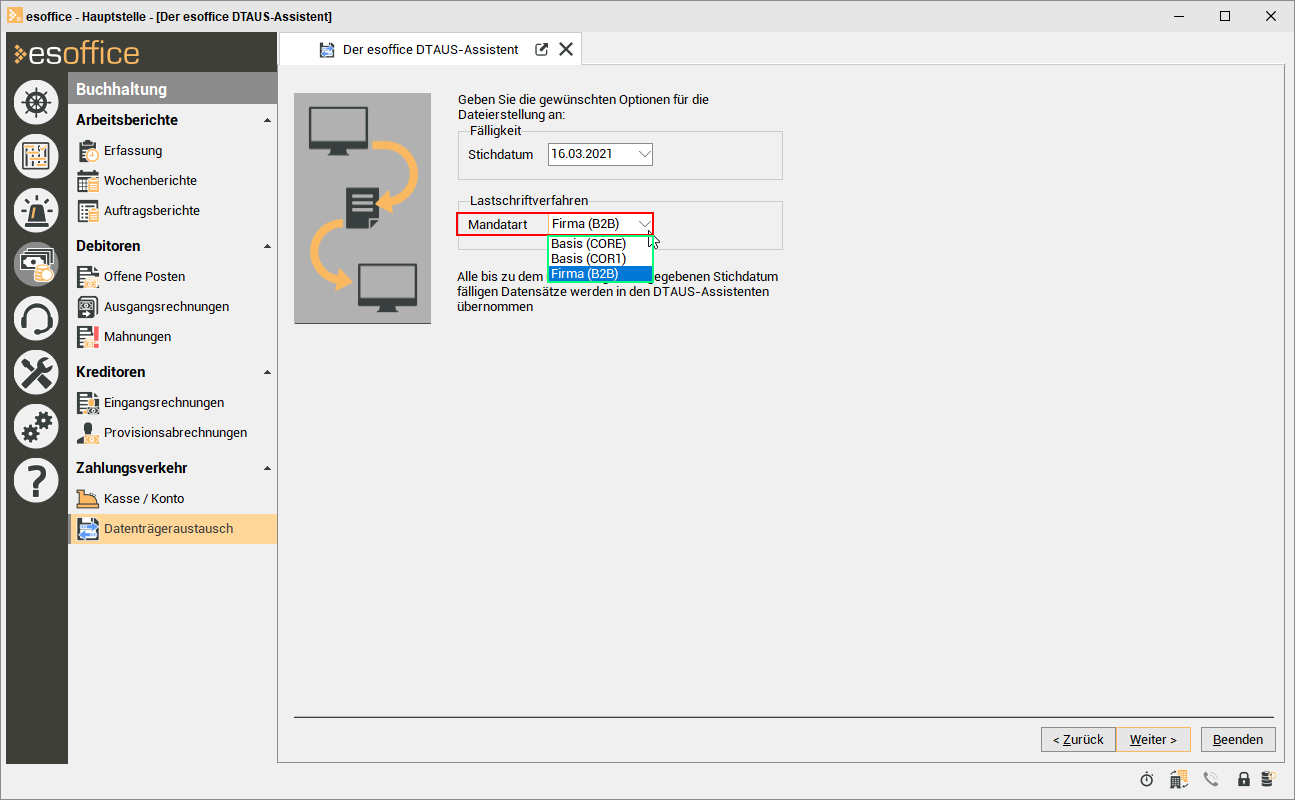
Task: Open Auftragsberichte entry
Action: [152, 211]
